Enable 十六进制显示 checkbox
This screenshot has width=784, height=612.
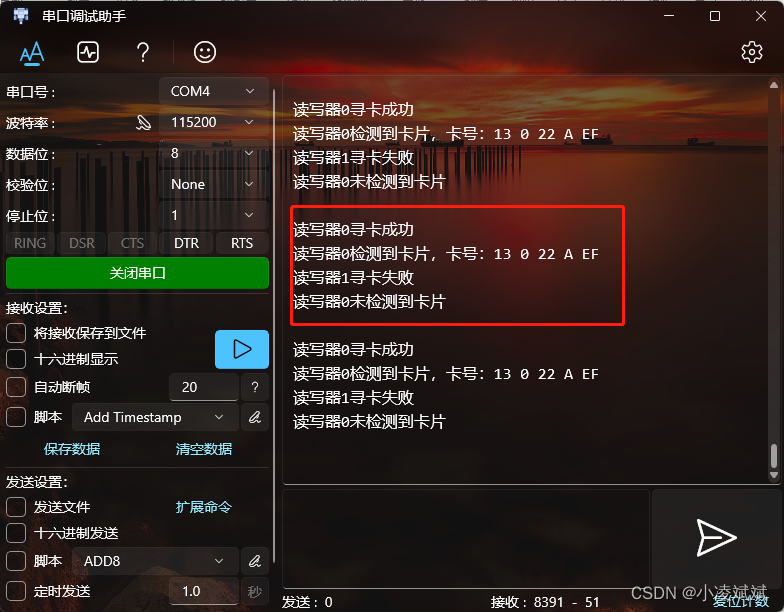point(16,358)
